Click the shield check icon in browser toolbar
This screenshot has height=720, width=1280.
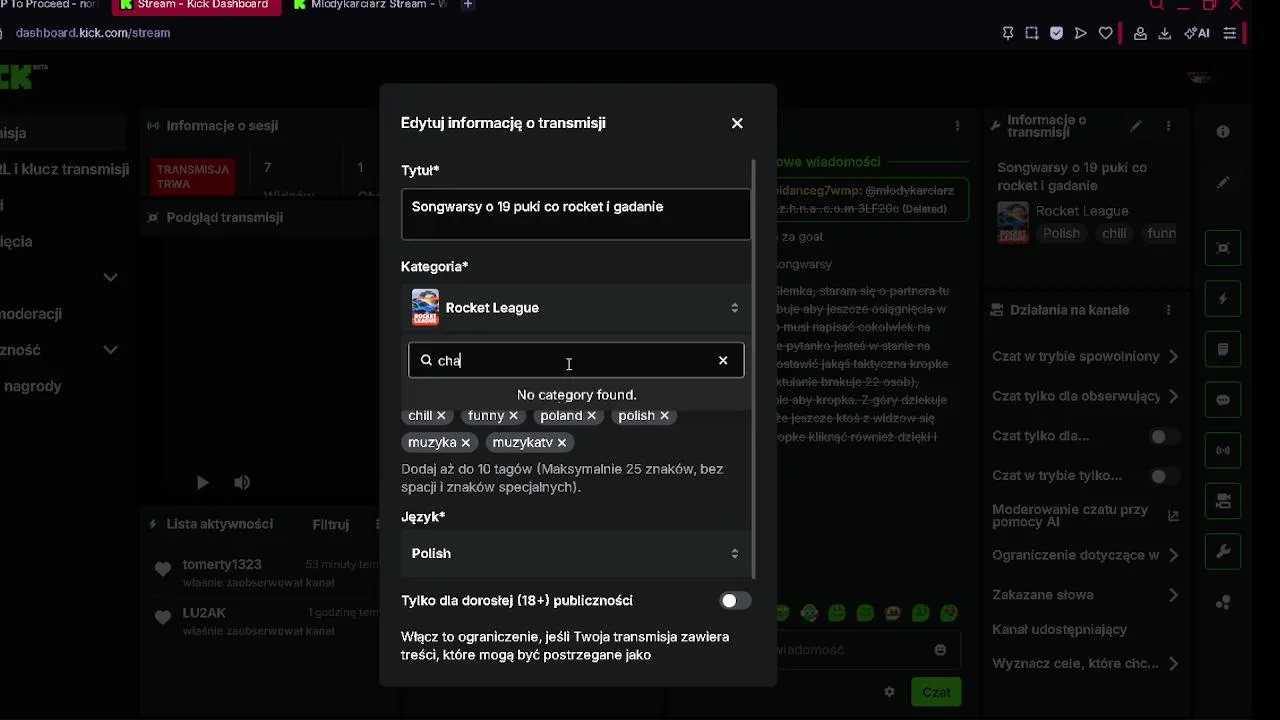tap(1056, 33)
